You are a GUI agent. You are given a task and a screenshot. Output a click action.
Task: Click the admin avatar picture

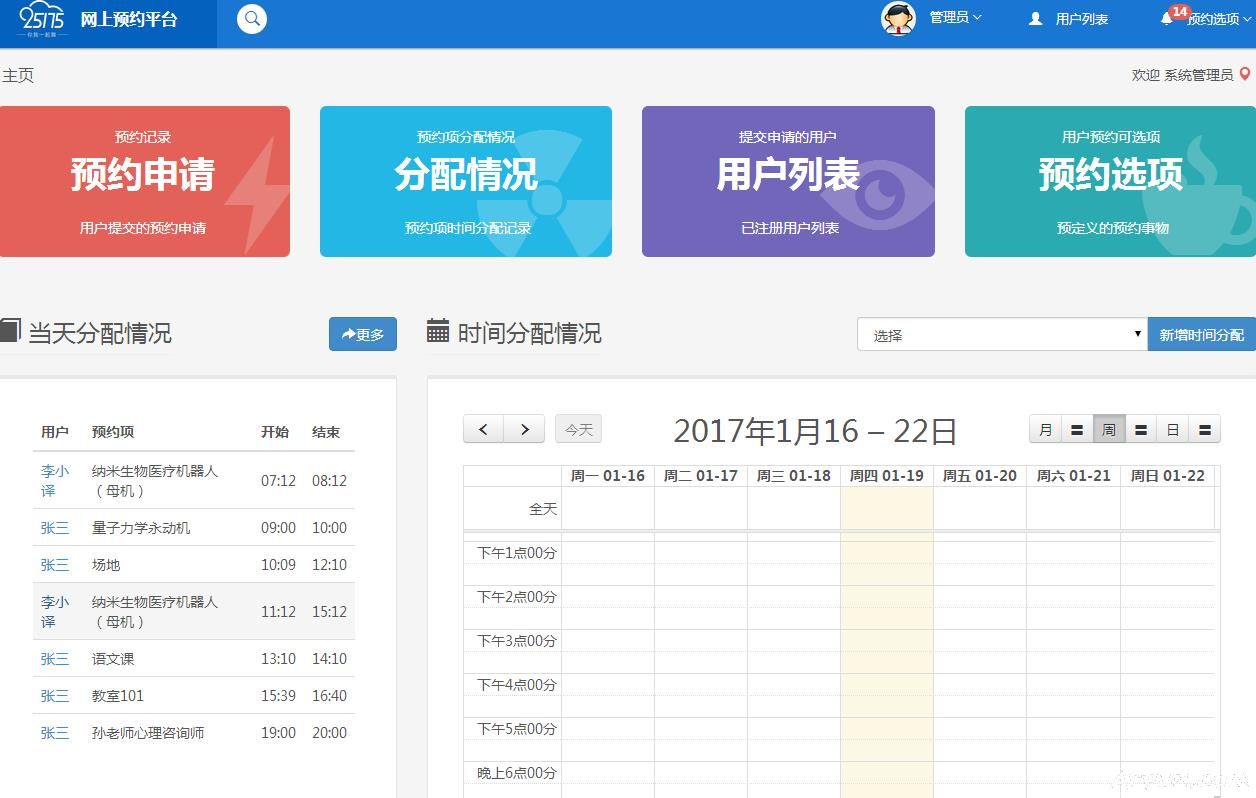point(896,17)
